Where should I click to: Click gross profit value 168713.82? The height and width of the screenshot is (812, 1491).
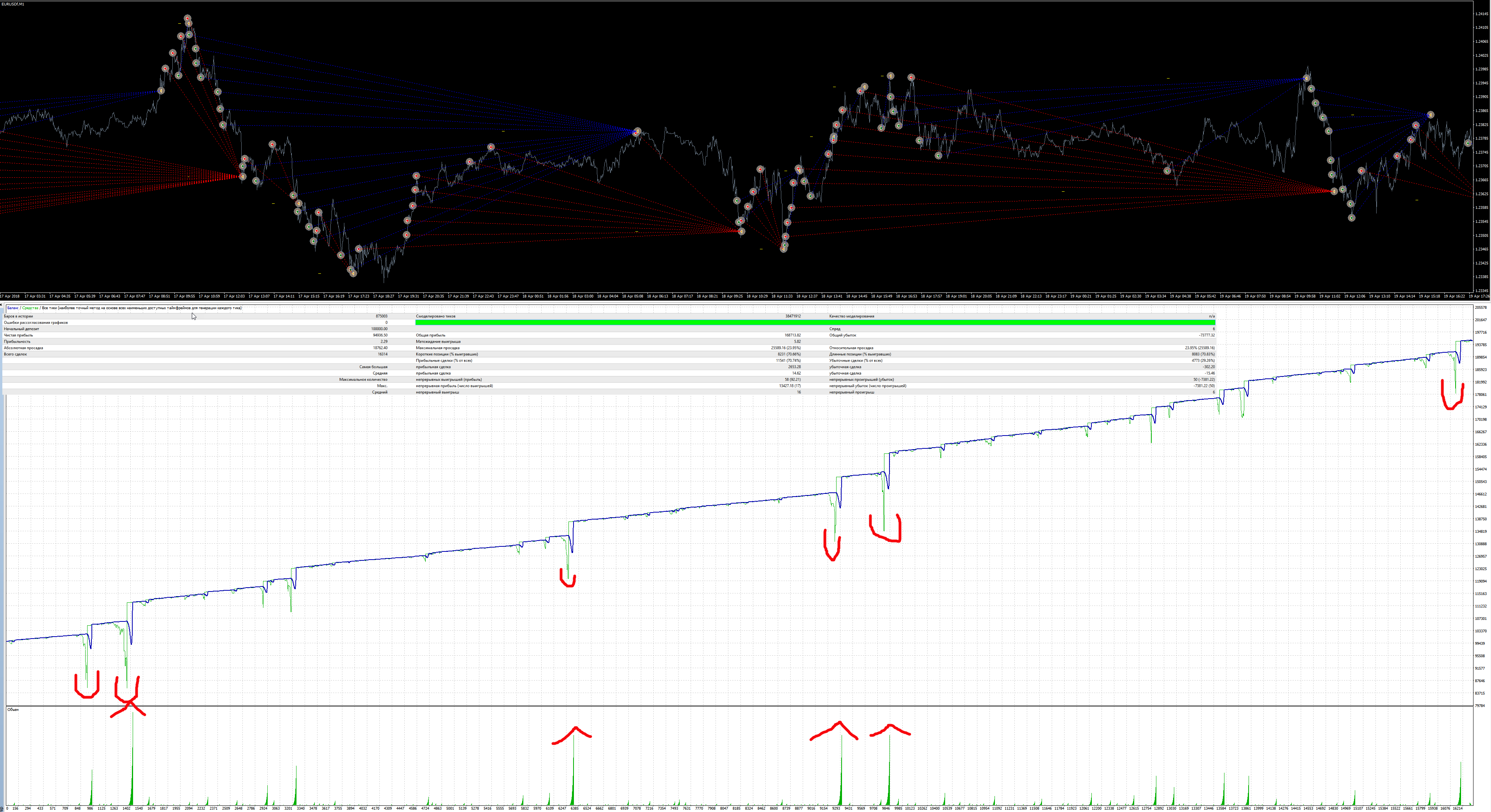point(792,336)
